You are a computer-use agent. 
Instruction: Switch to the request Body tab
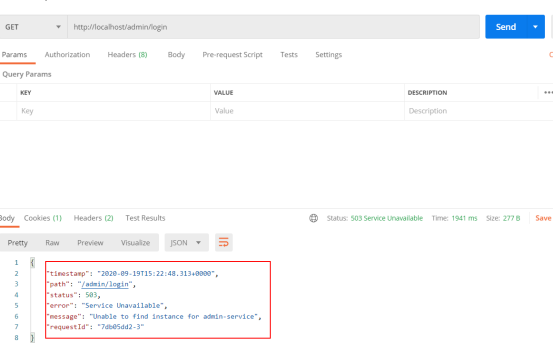pos(176,55)
